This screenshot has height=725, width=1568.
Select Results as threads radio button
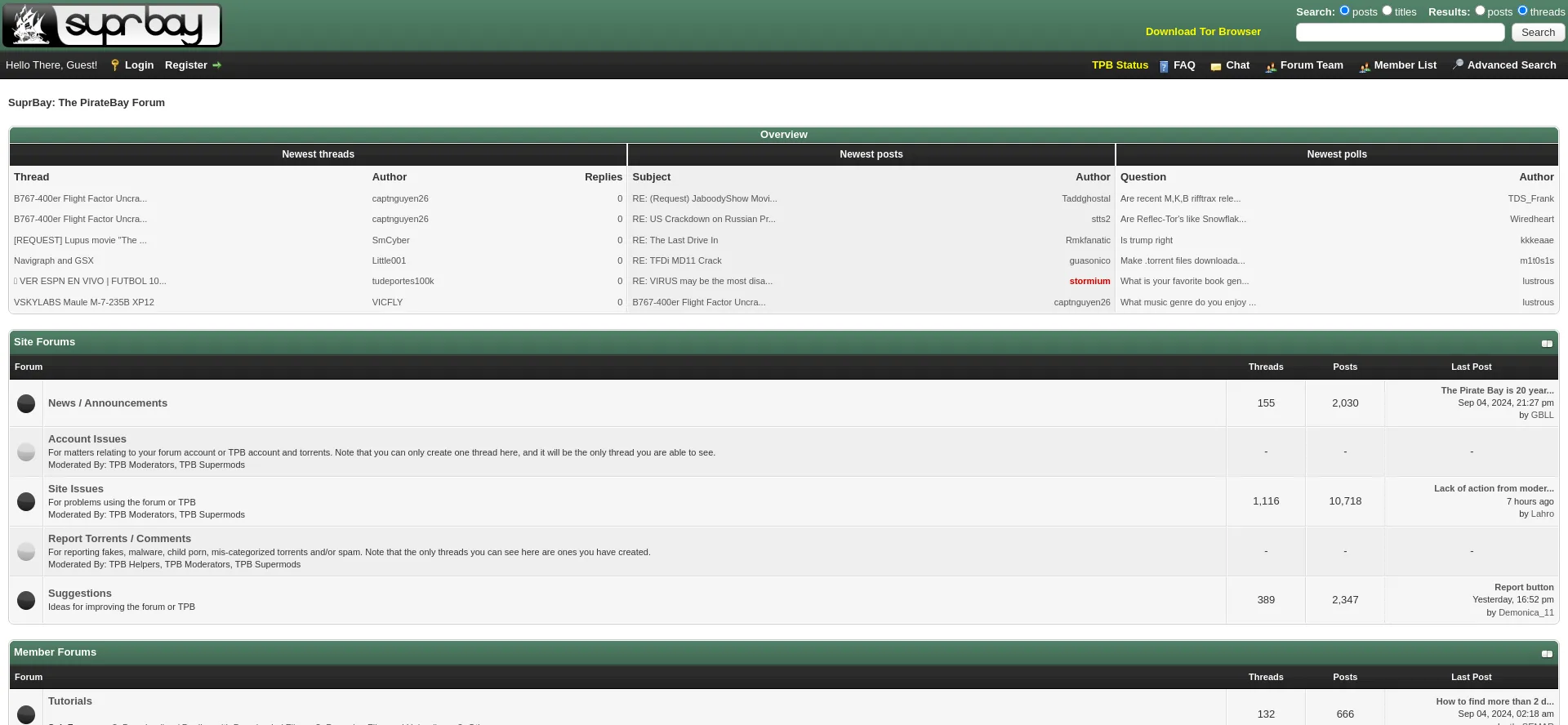point(1522,11)
